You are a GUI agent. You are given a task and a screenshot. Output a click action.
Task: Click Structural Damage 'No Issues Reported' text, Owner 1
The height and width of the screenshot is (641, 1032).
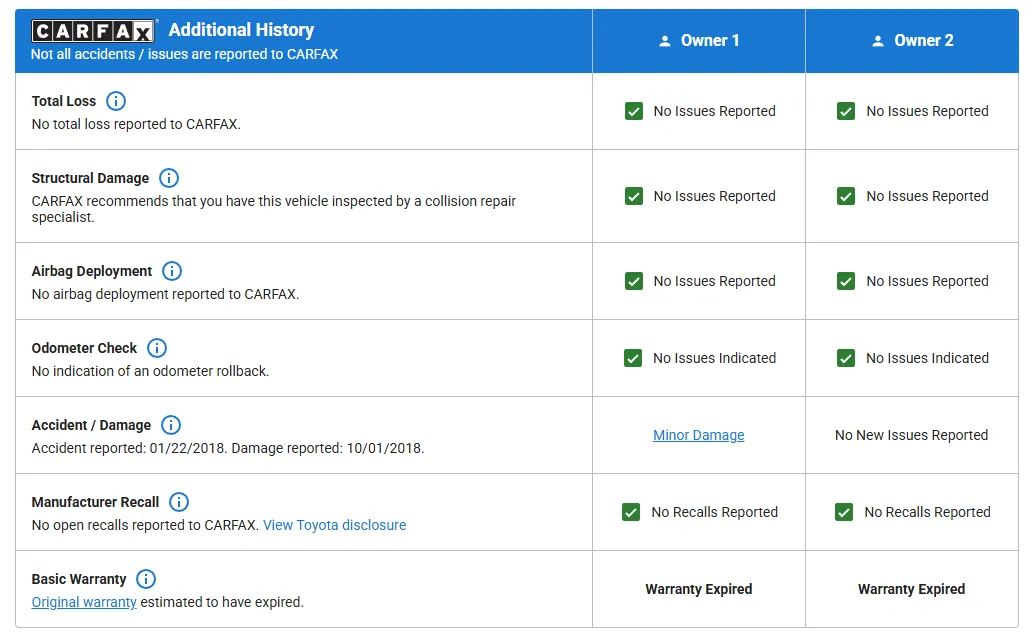click(x=715, y=196)
